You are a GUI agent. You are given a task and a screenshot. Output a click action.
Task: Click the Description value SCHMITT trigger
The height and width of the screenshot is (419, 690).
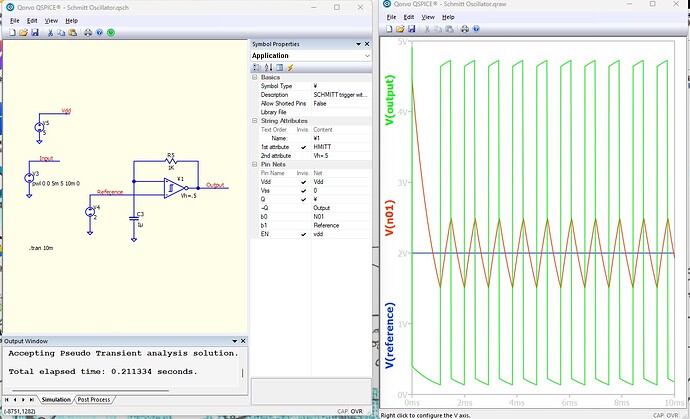(x=341, y=95)
